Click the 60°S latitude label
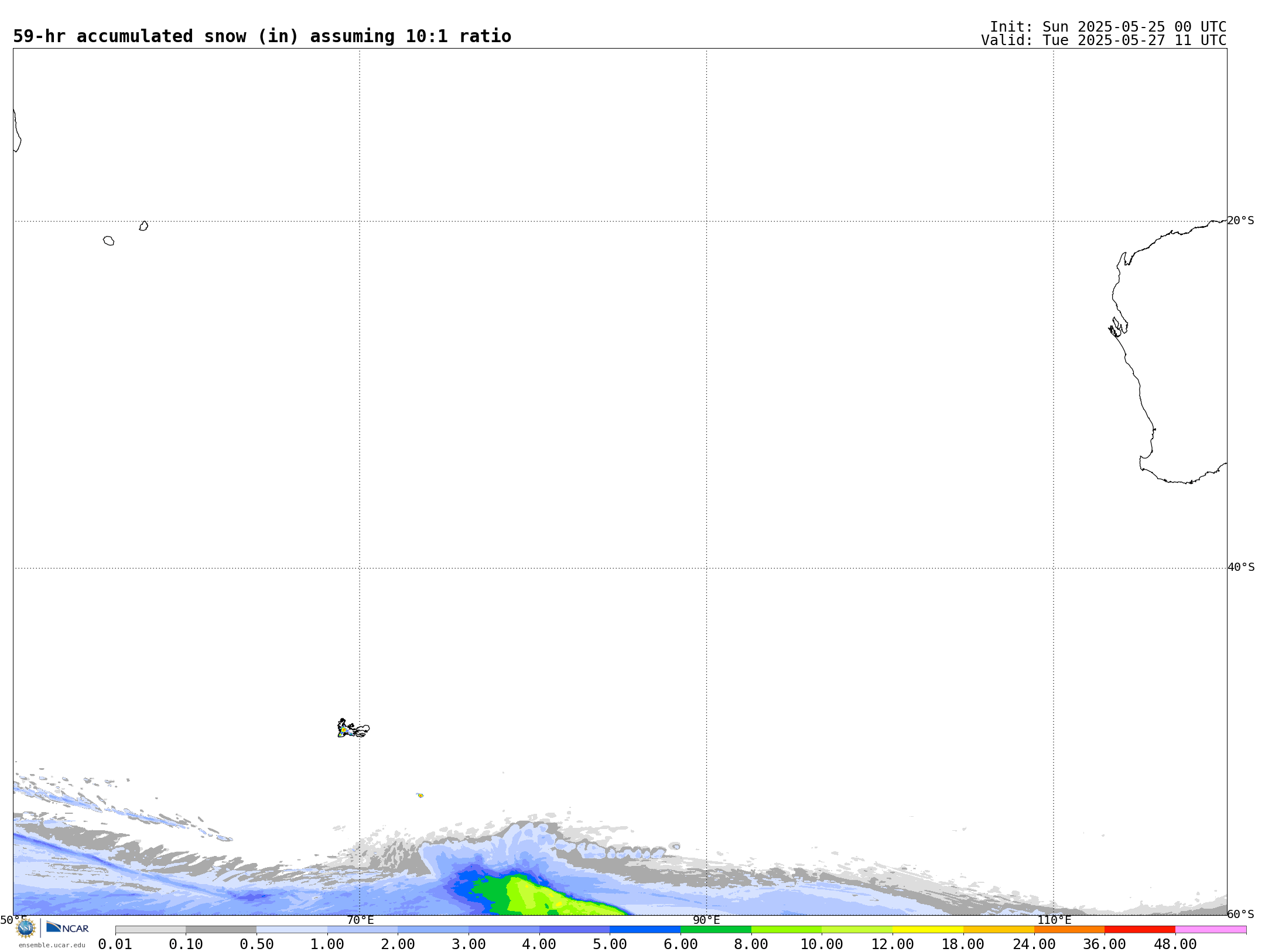This screenshot has width=1265, height=952. click(1241, 914)
